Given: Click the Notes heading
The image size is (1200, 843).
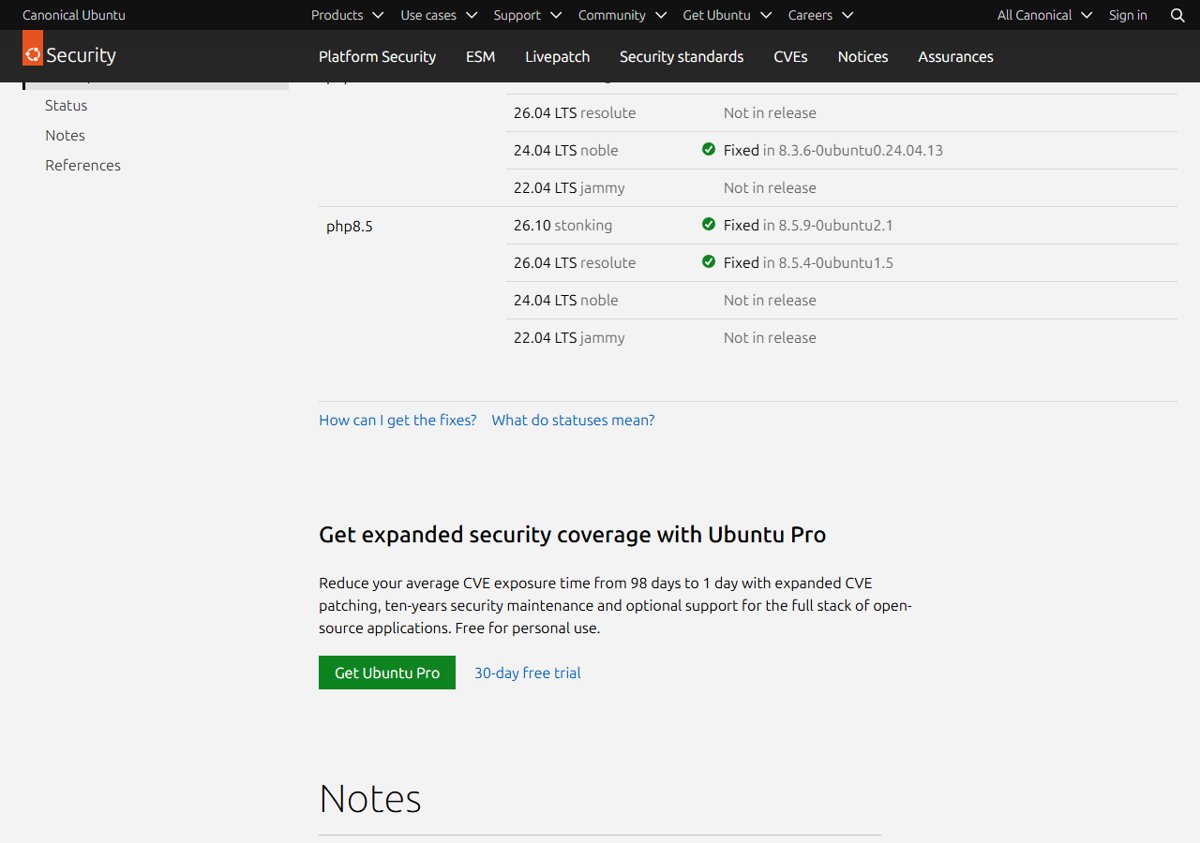Looking at the screenshot, I should (x=370, y=798).
